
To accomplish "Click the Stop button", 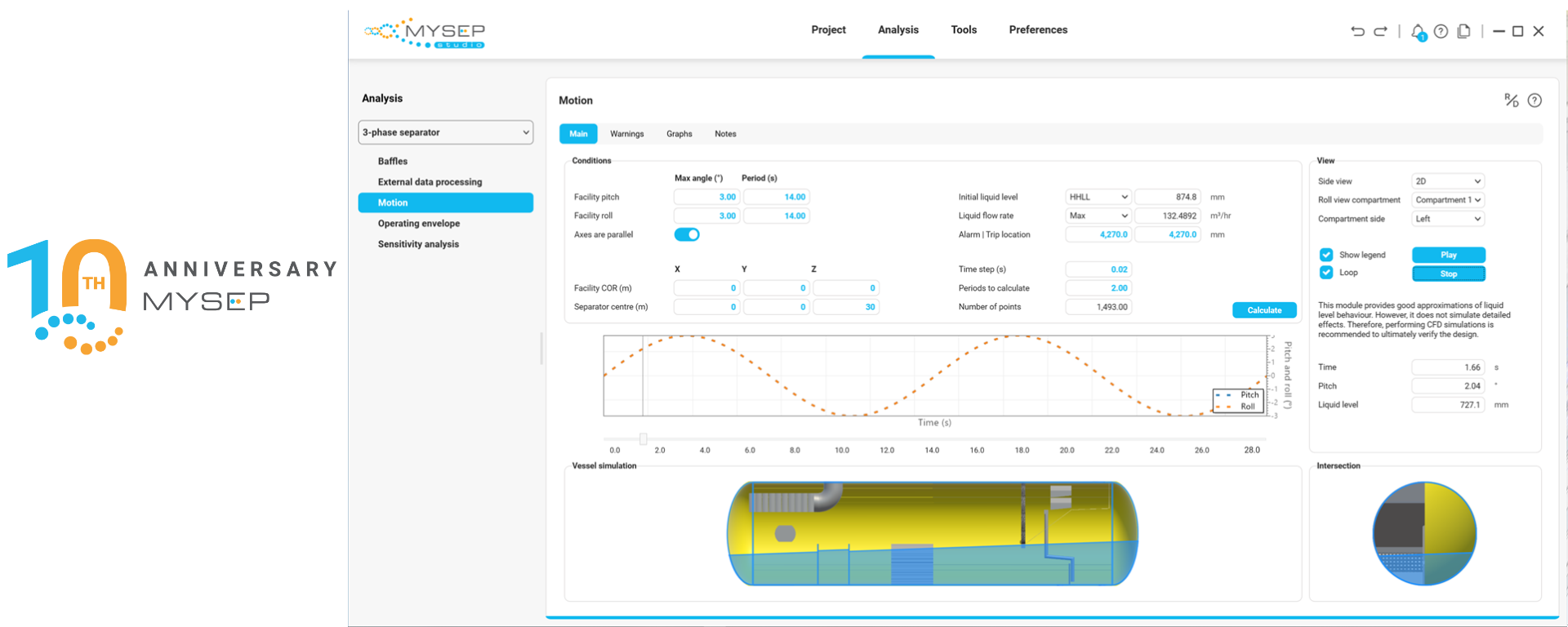I will coord(1448,273).
